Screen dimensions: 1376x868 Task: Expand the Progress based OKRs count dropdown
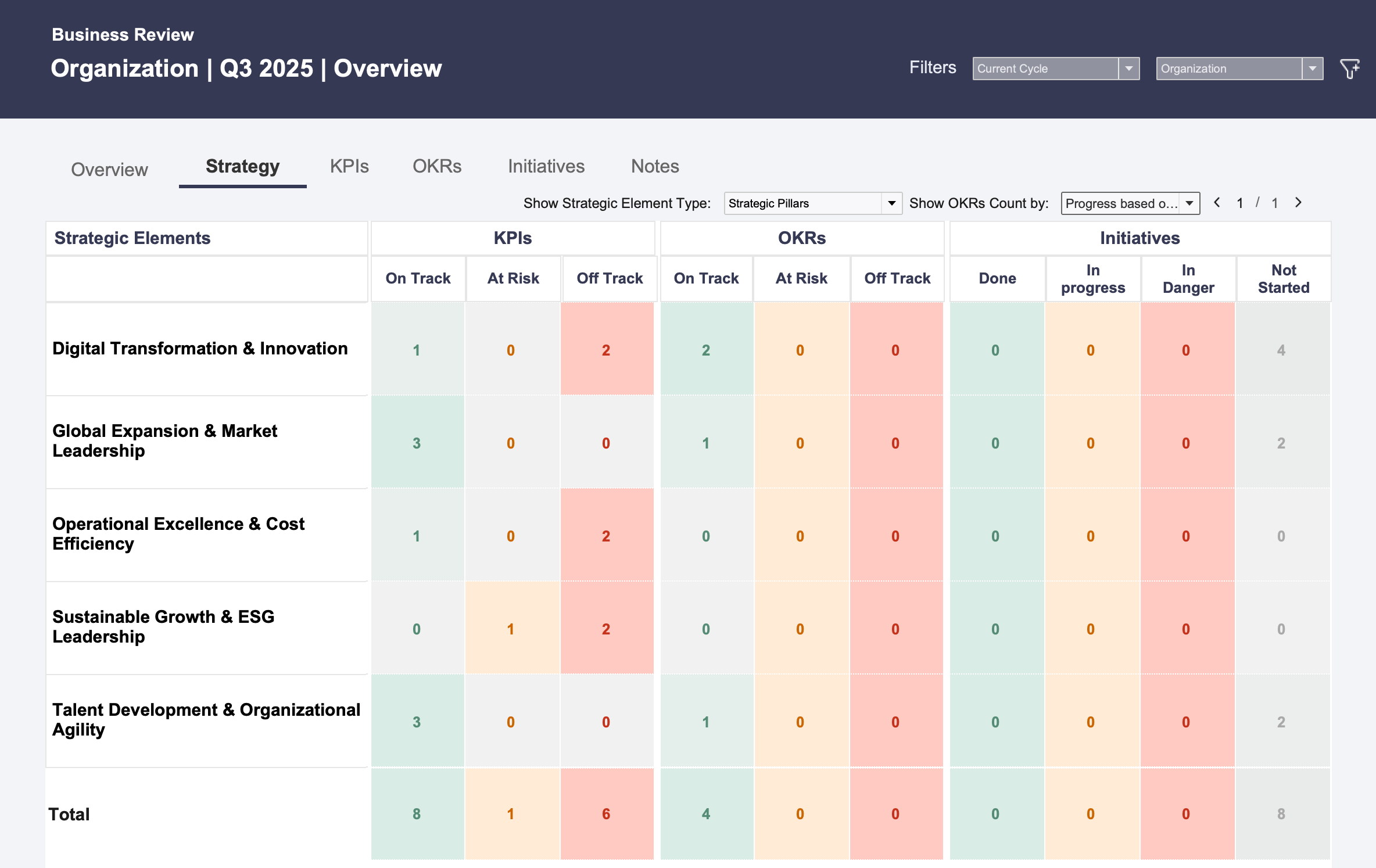[1130, 203]
